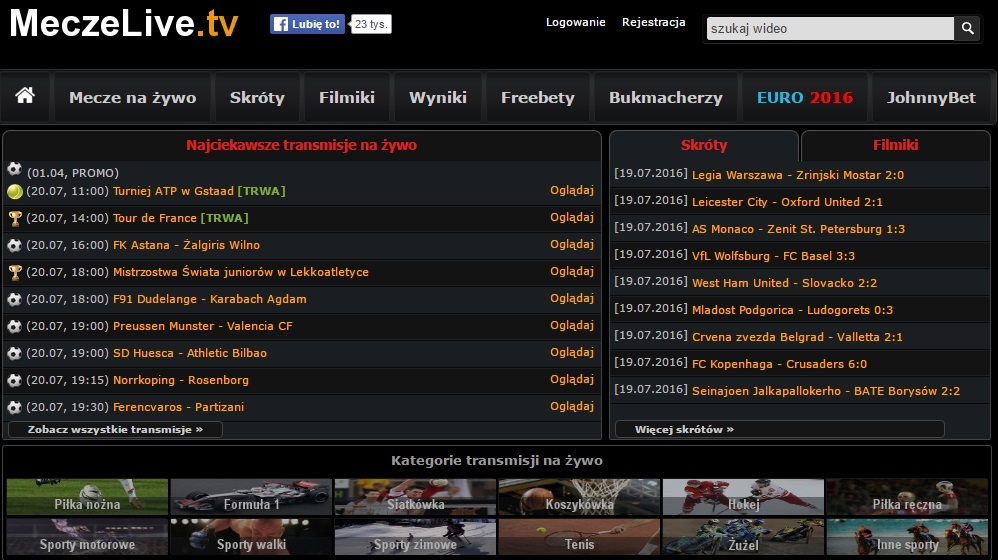Open the EURO 2016 menu item
Image resolution: width=998 pixels, height=560 pixels.
pos(804,97)
